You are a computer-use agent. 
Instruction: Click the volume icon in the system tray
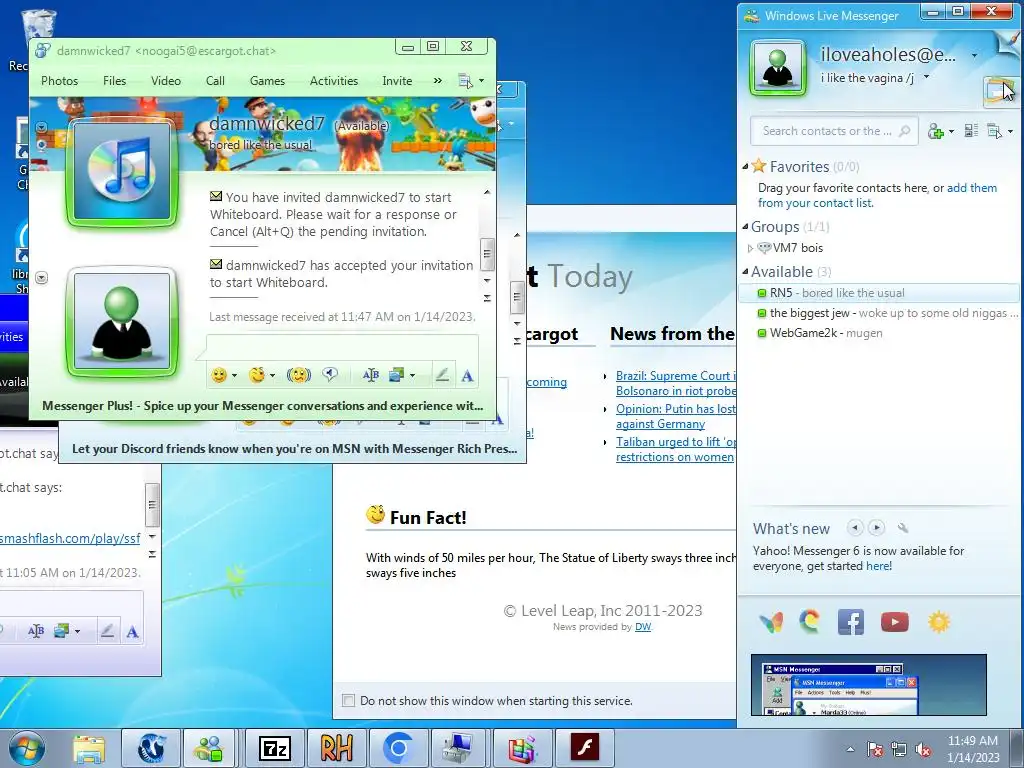pyautogui.click(x=923, y=750)
